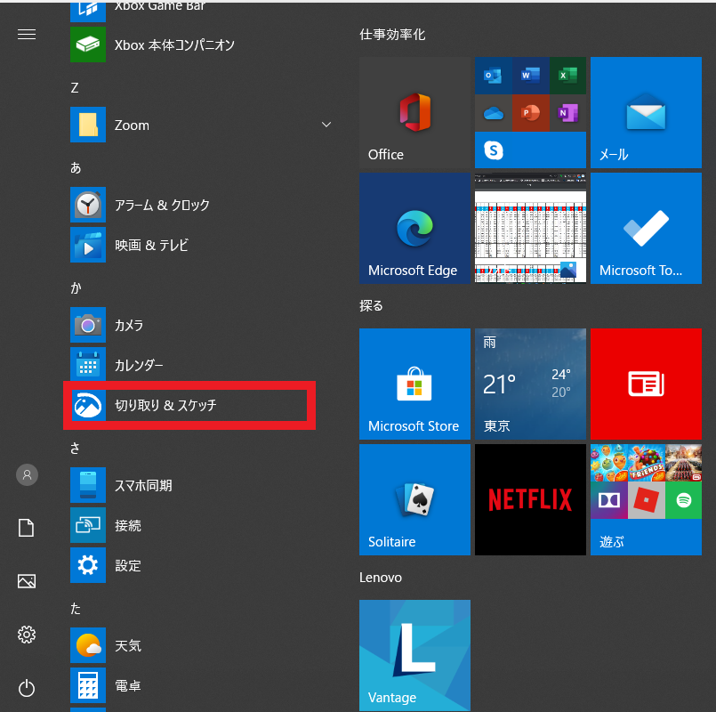Open the Microsoft Store tile

coord(415,384)
